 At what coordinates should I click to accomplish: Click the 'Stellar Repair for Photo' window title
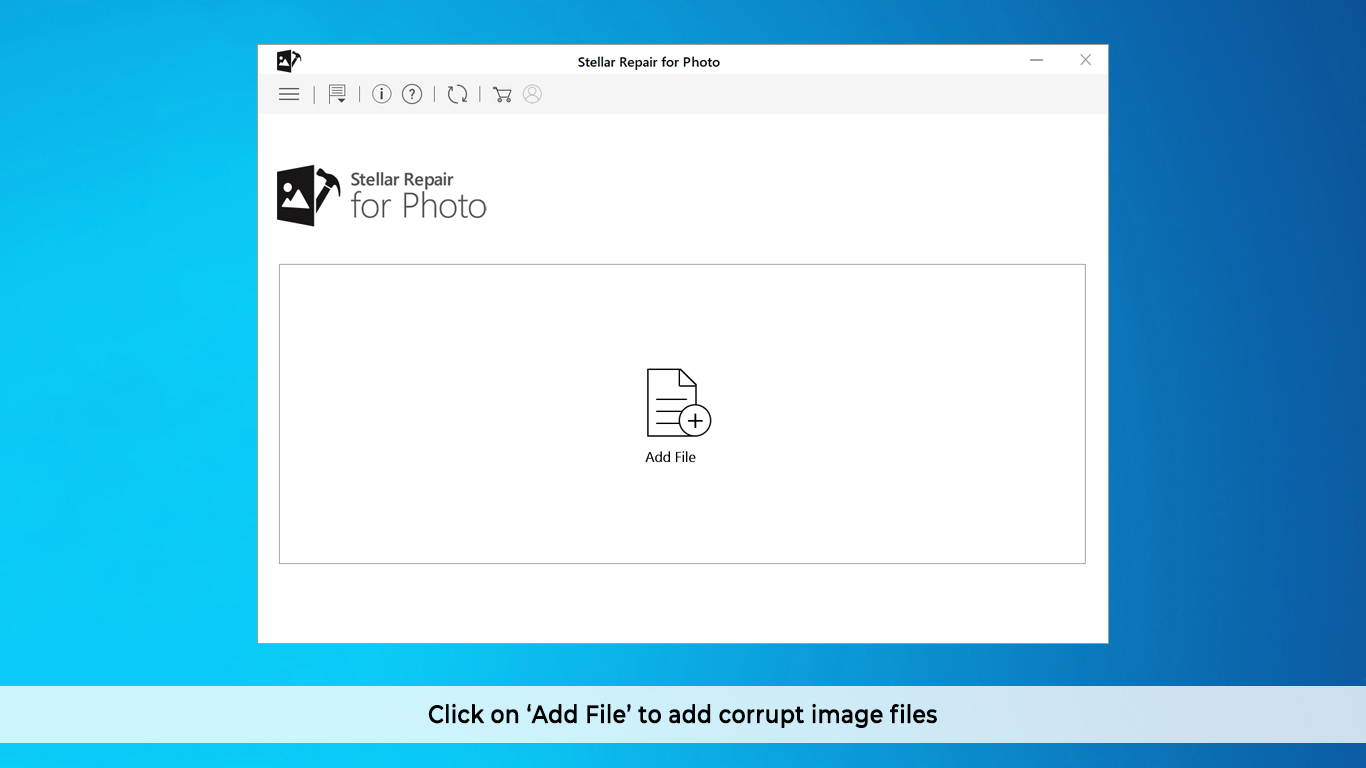648,62
